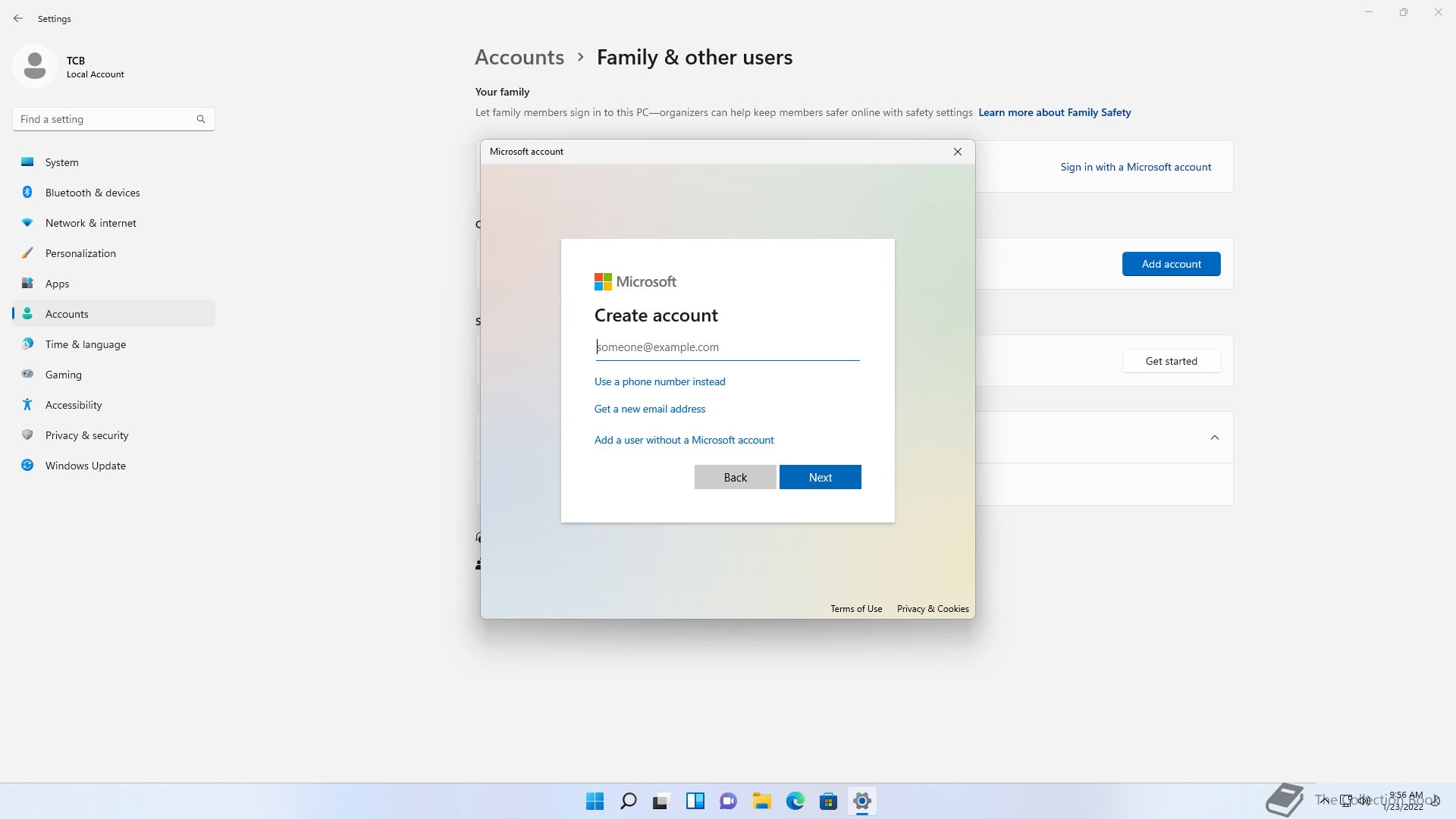Open Gaming settings
The height and width of the screenshot is (819, 1456).
tap(114, 375)
